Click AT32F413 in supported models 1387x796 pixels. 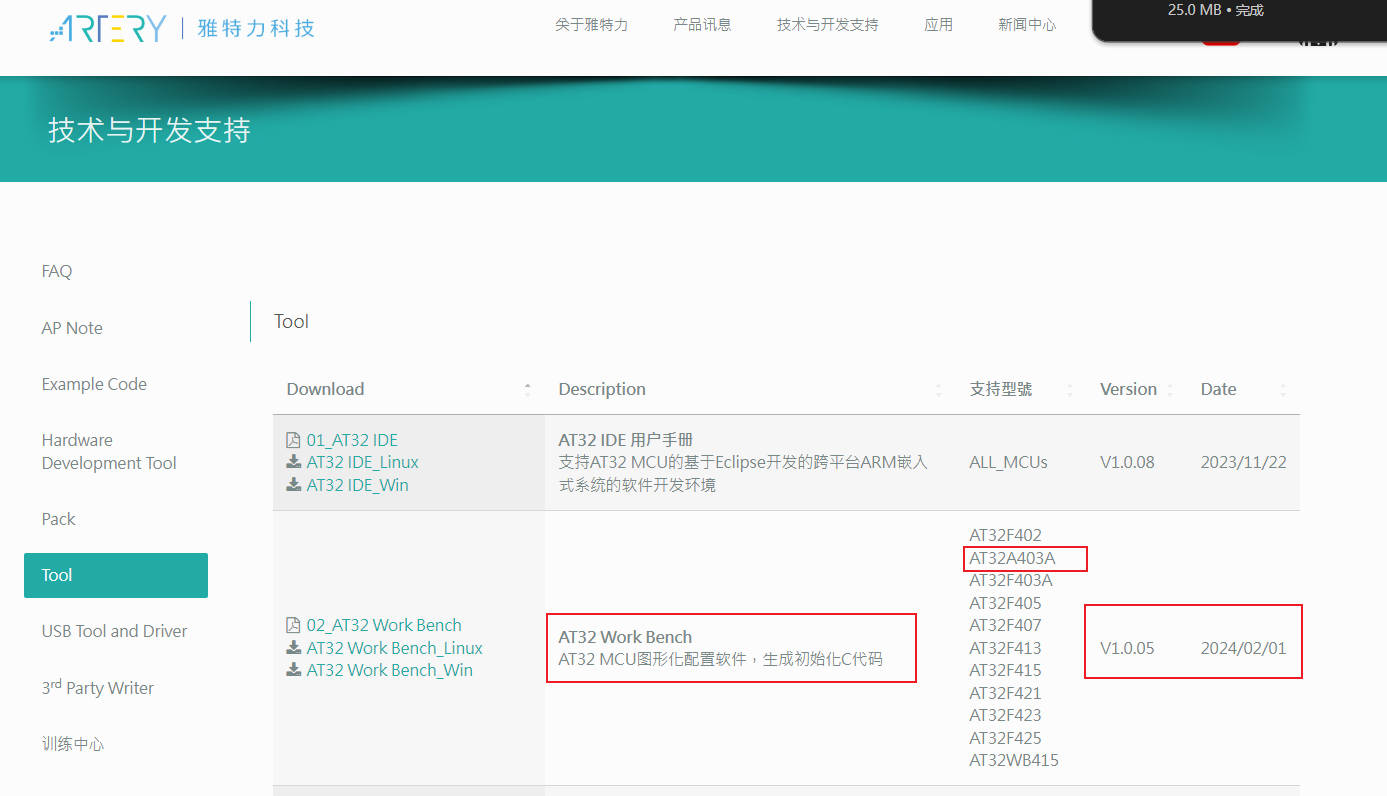1005,648
